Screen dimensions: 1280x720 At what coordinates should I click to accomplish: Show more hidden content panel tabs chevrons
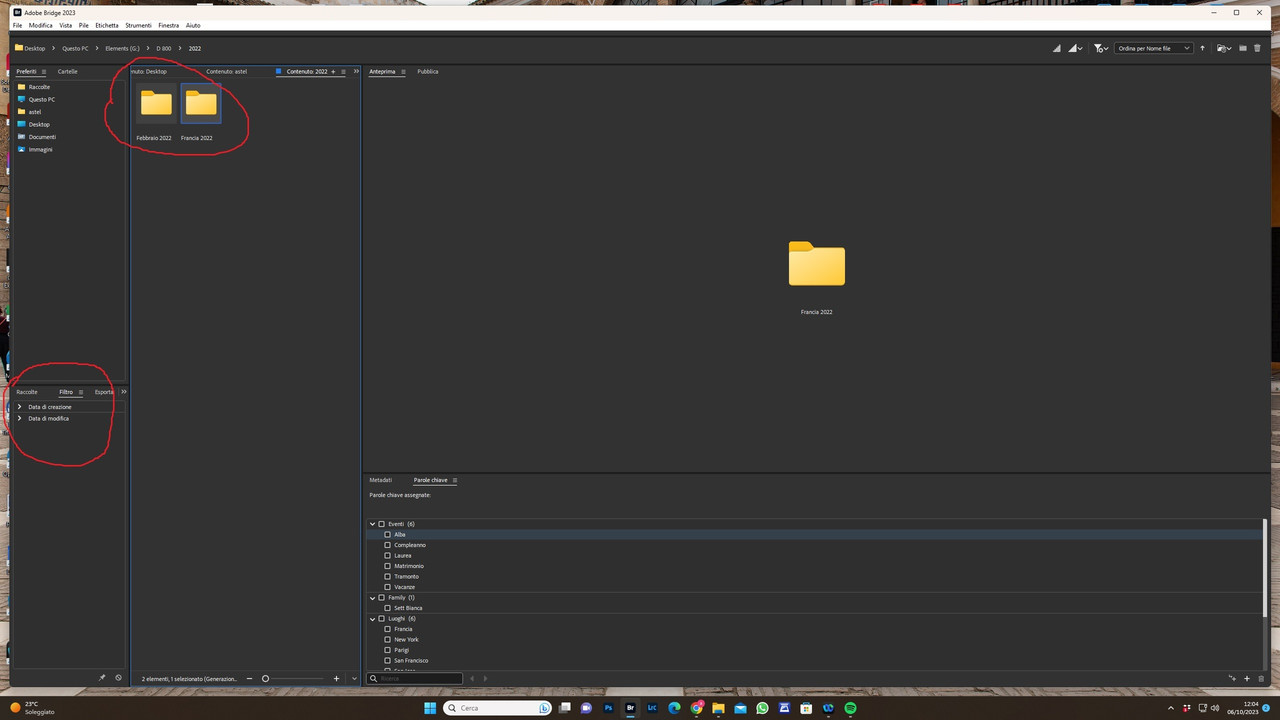[x=356, y=72]
